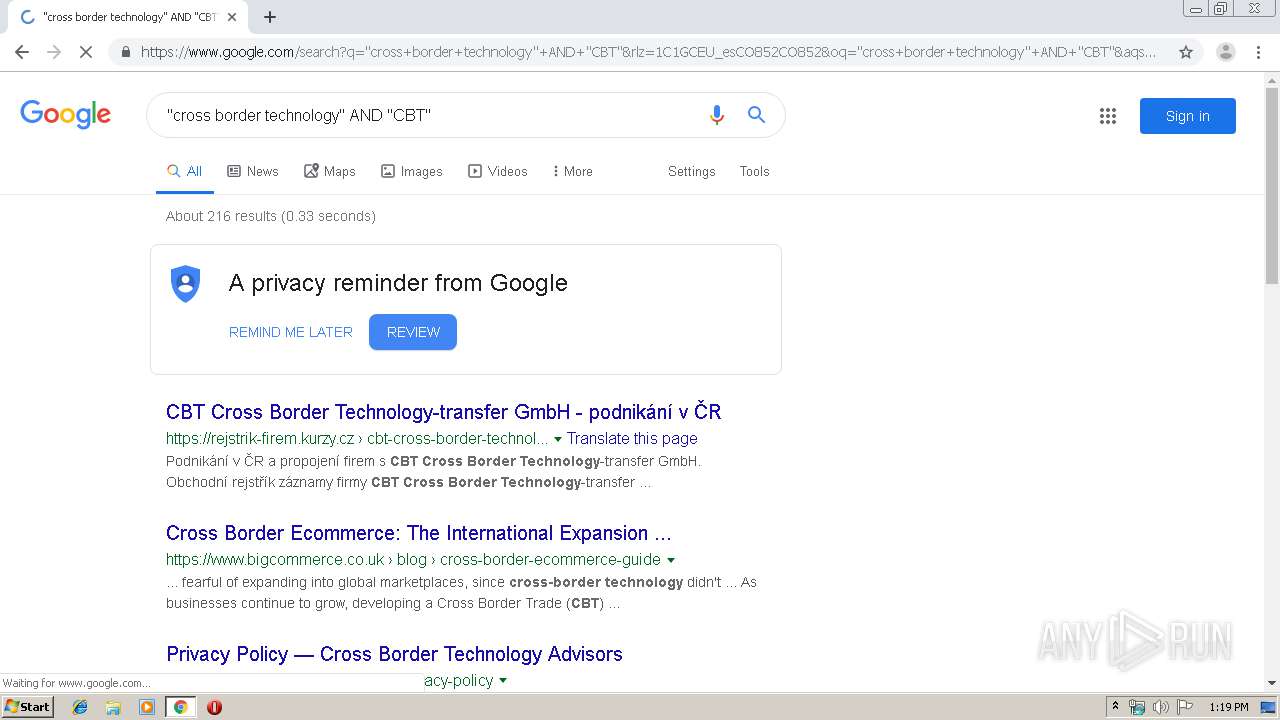The width and height of the screenshot is (1280, 720).
Task: Click the browser forward arrow
Action: (x=54, y=52)
